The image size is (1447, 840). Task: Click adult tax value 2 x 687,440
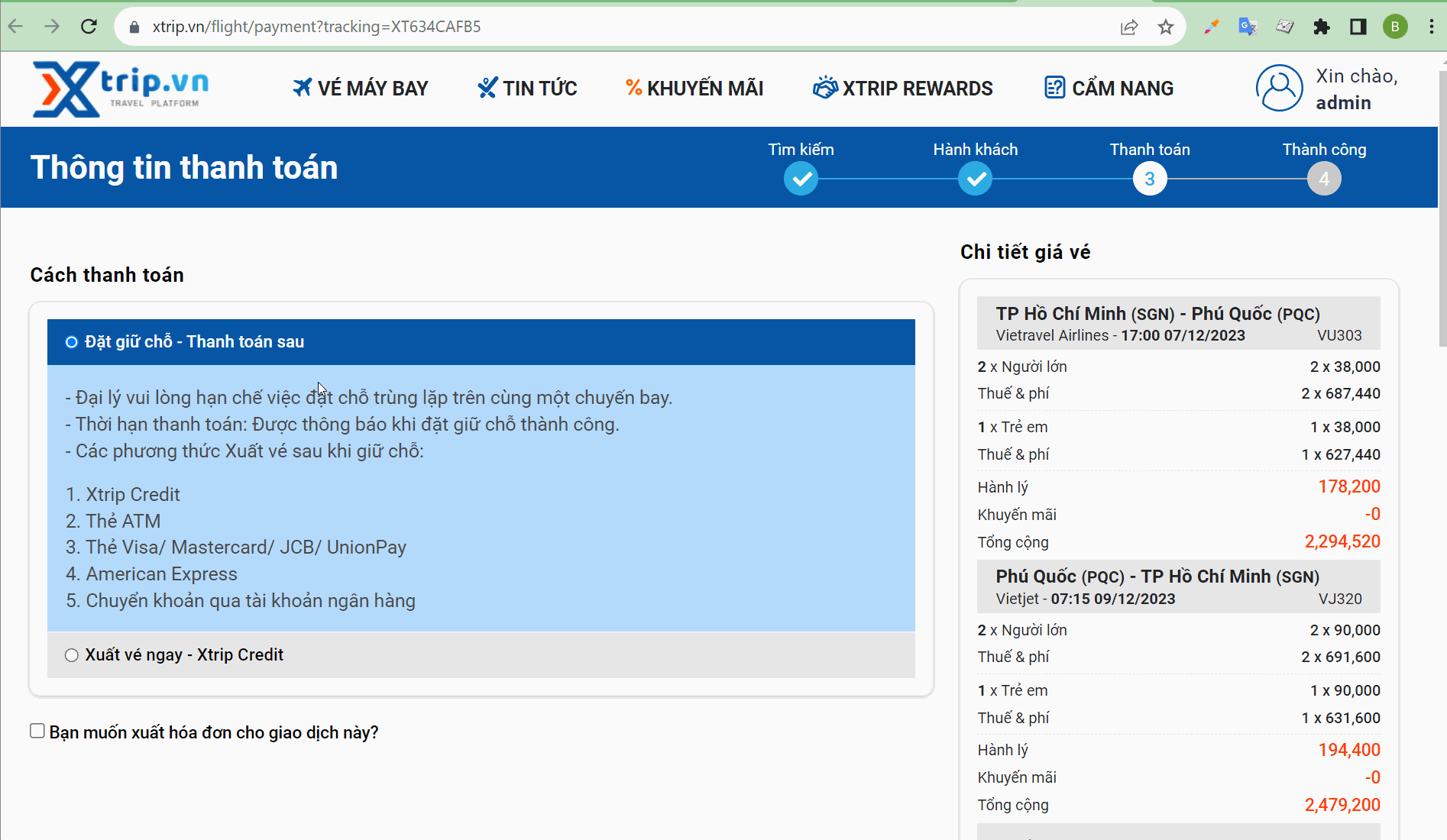[1341, 393]
